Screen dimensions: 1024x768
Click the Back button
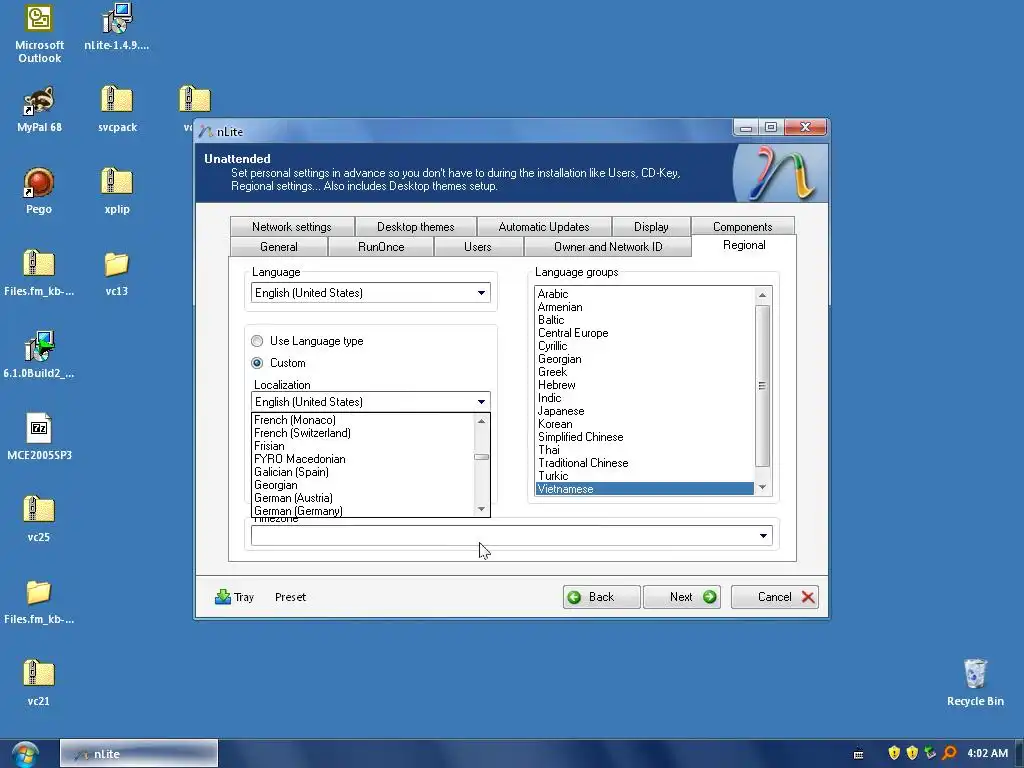click(601, 597)
